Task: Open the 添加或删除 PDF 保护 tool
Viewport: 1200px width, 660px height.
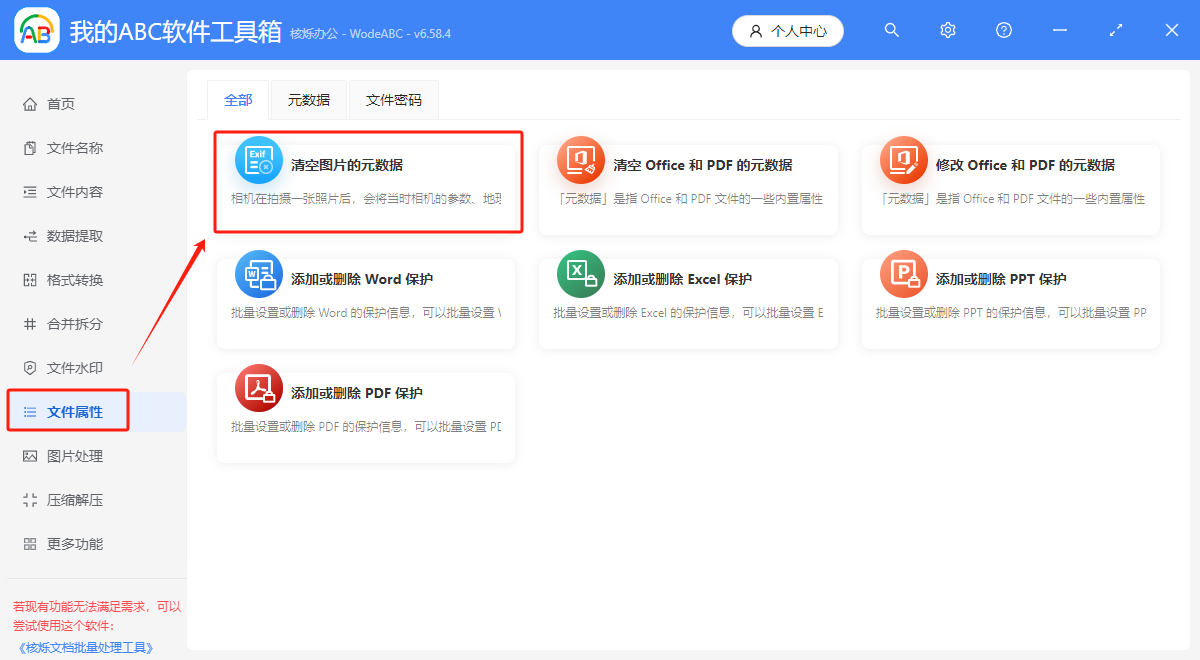Action: (366, 410)
